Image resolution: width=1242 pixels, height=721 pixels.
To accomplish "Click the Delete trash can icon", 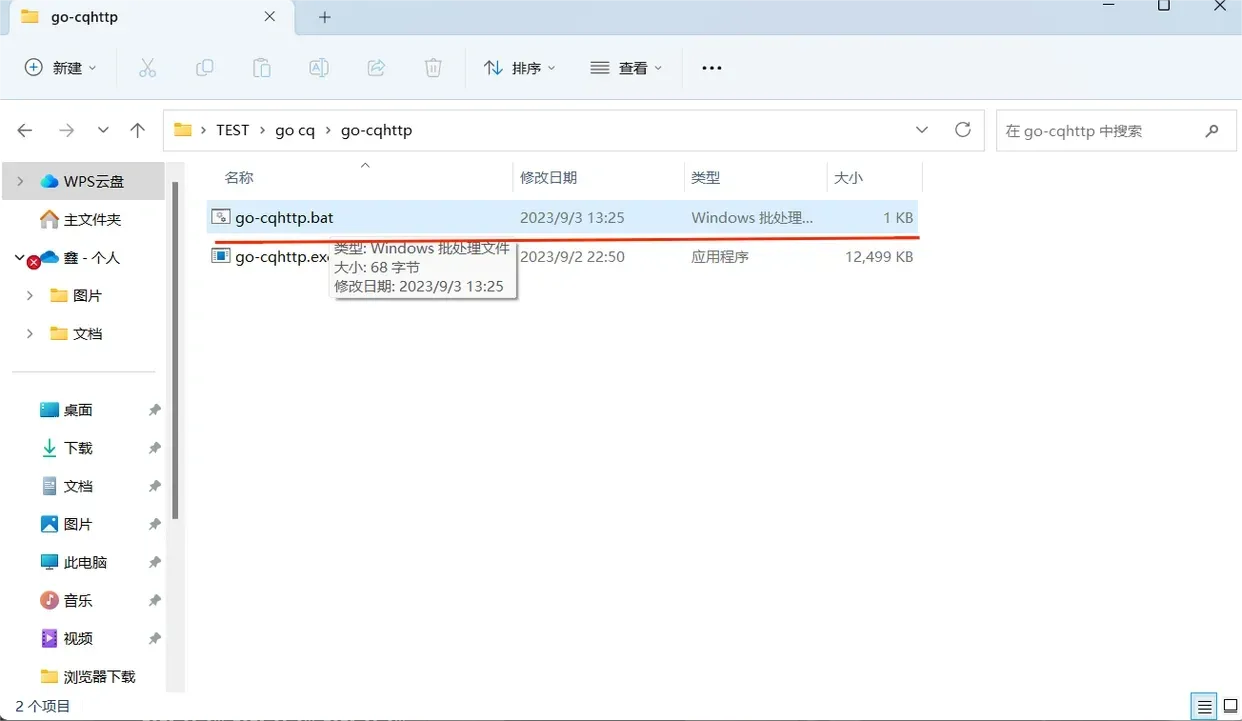I will [433, 68].
